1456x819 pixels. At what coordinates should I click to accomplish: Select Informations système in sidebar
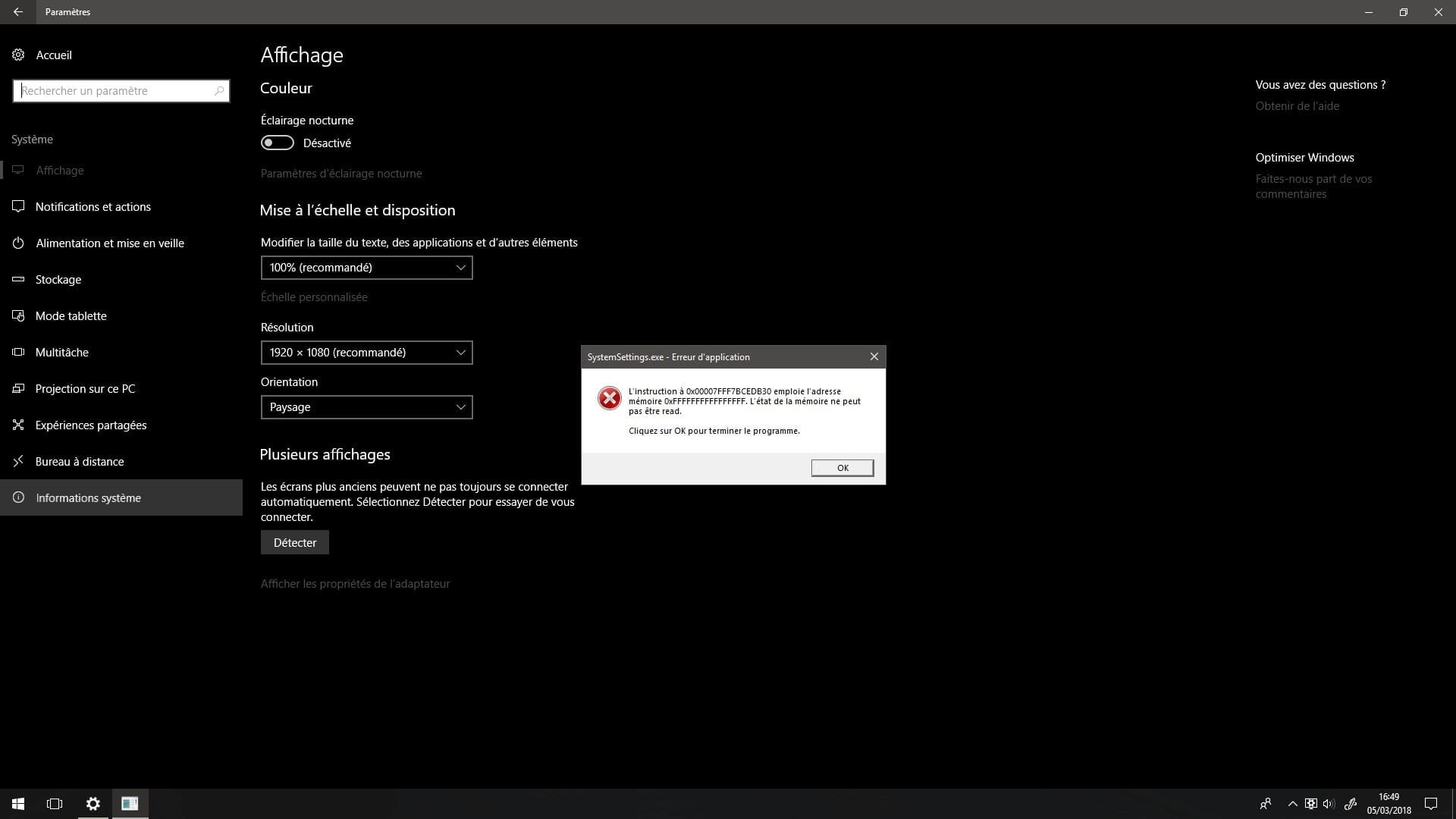[88, 497]
